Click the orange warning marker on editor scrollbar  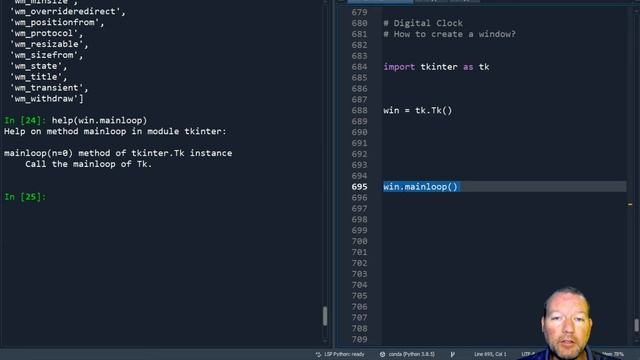pyautogui.click(x=630, y=204)
